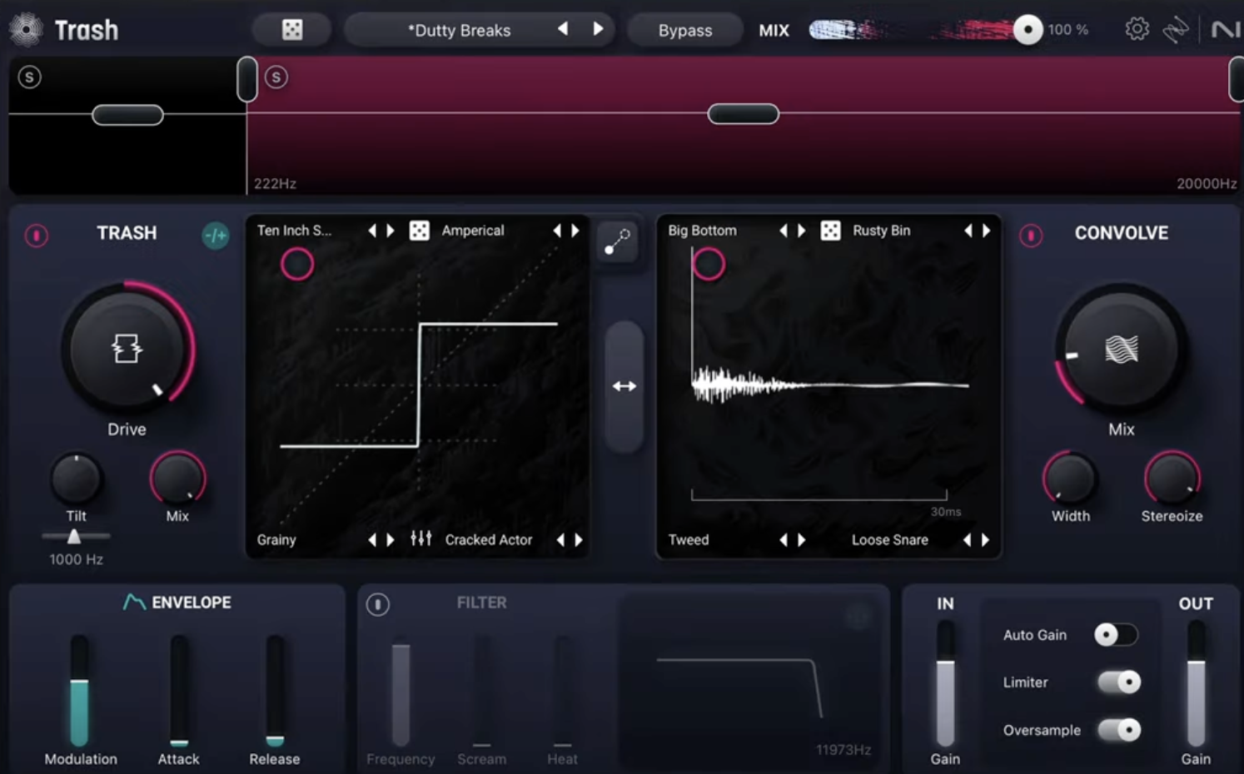This screenshot has height=774, width=1244.
Task: Open the settings gear icon
Action: tap(1136, 29)
